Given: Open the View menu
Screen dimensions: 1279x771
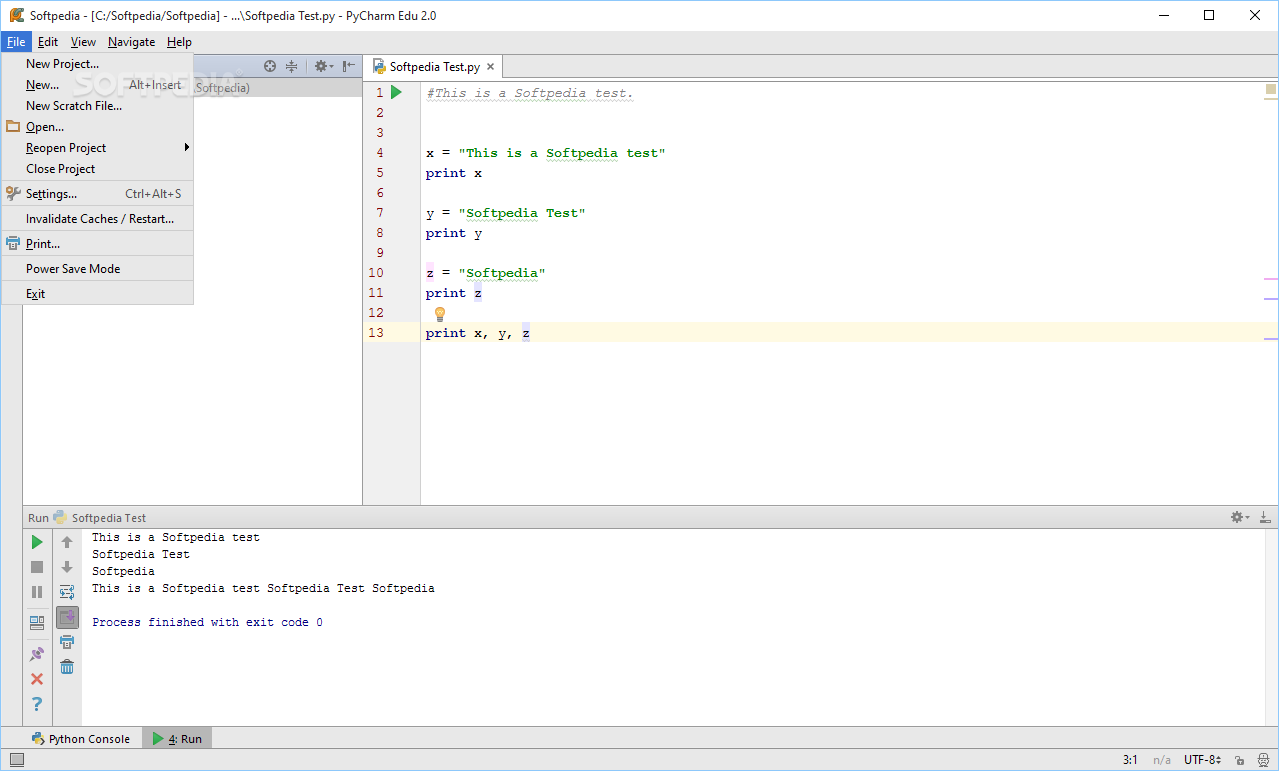Looking at the screenshot, I should pos(83,42).
